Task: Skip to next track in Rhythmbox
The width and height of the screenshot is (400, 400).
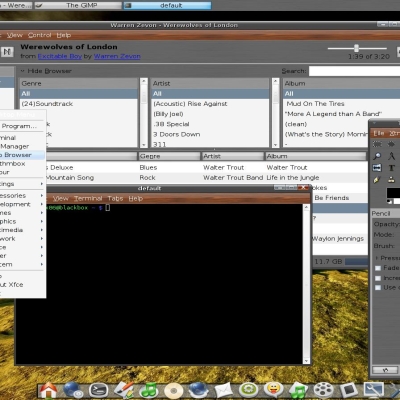Action: (7, 51)
